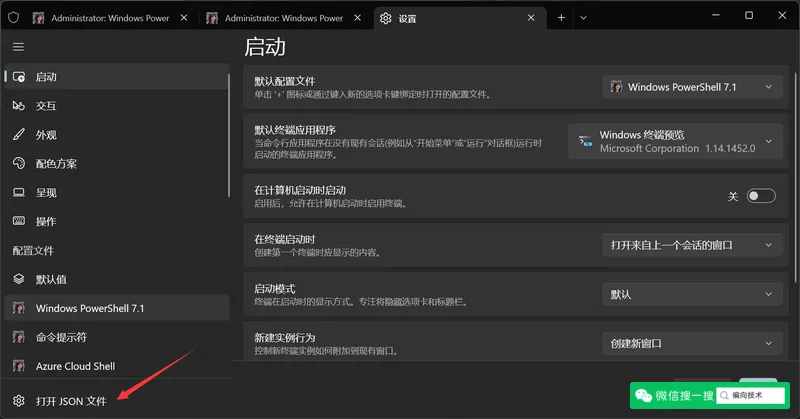Open the 默认终端应用程序 dropdown showing Windows 终端预览
Screen dimensions: 800x419
675,141
